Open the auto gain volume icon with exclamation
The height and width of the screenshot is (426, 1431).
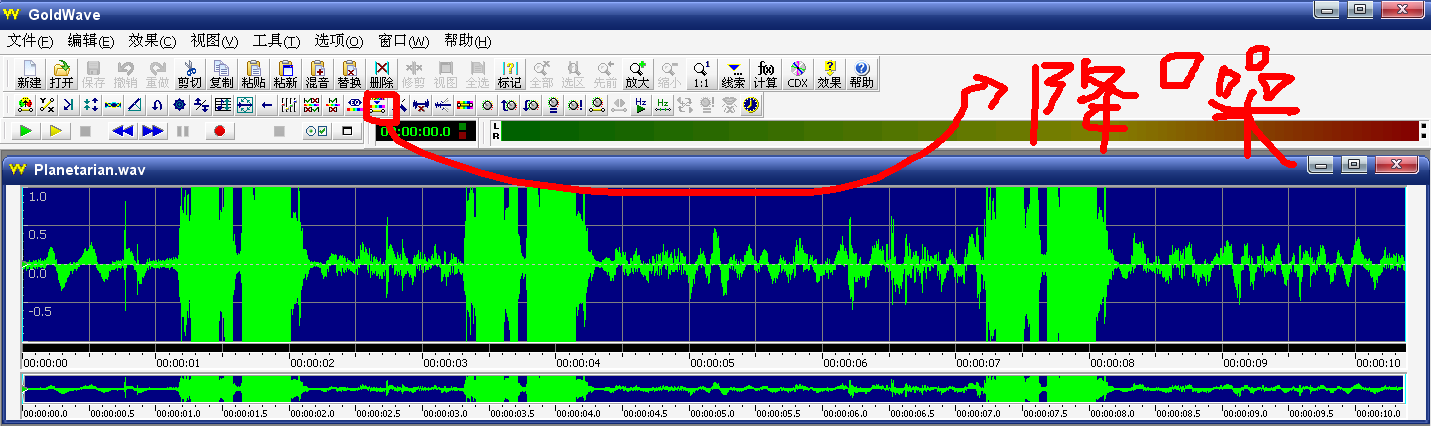tap(575, 104)
